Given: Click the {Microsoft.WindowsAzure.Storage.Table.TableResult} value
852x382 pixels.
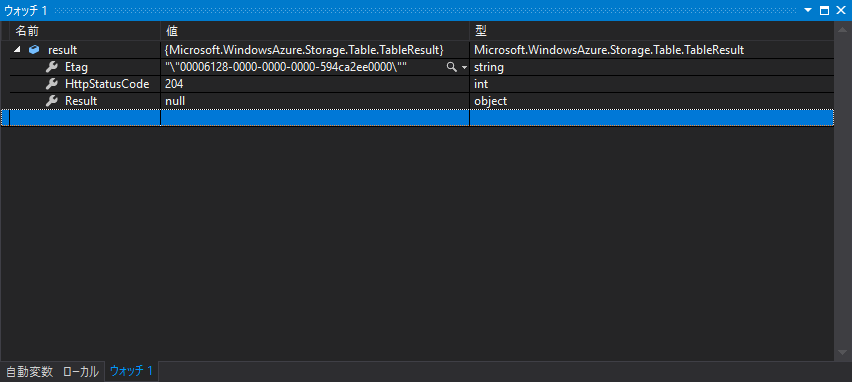Looking at the screenshot, I should (304, 50).
